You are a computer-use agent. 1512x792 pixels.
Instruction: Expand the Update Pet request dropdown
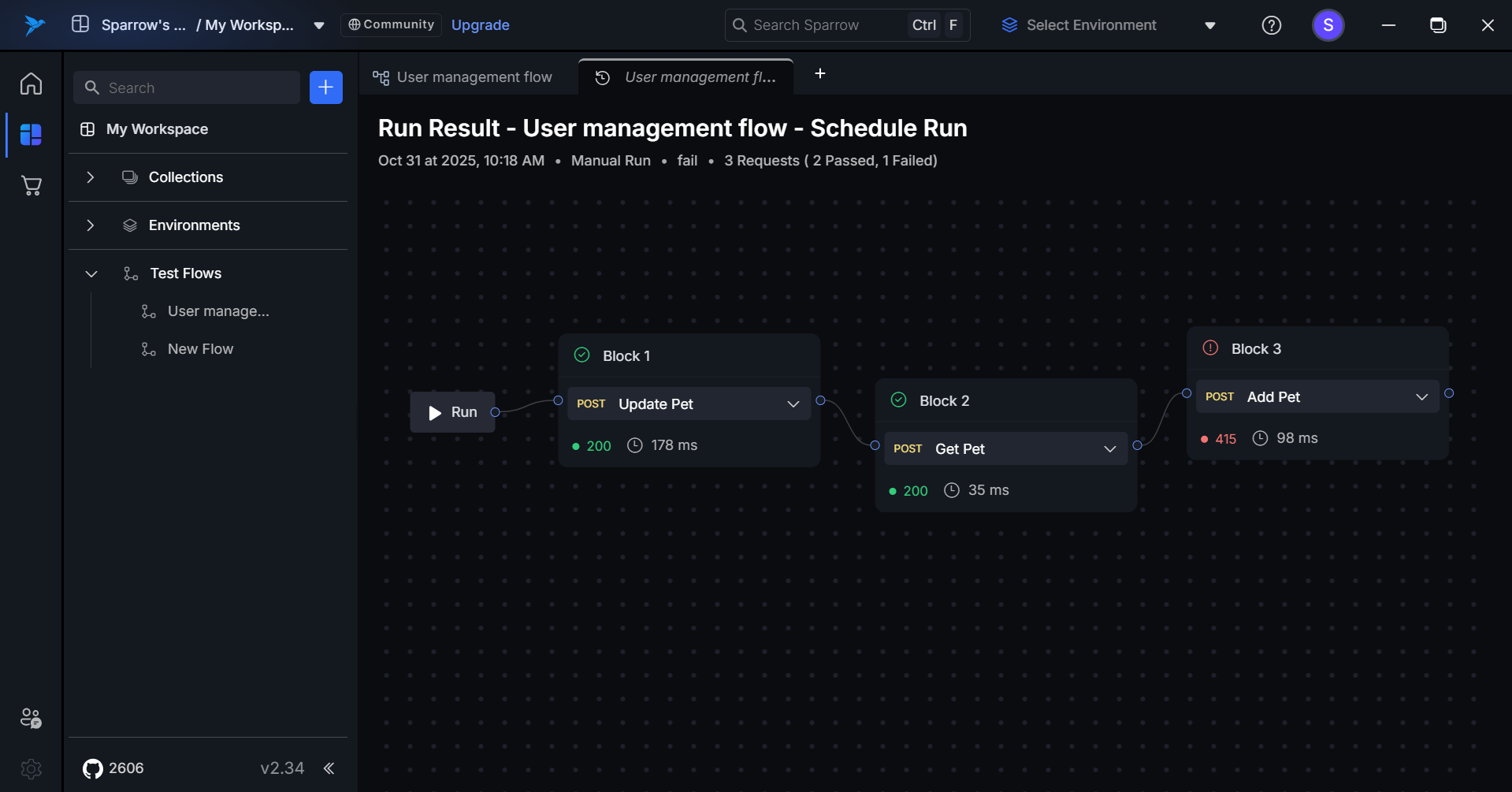[793, 404]
